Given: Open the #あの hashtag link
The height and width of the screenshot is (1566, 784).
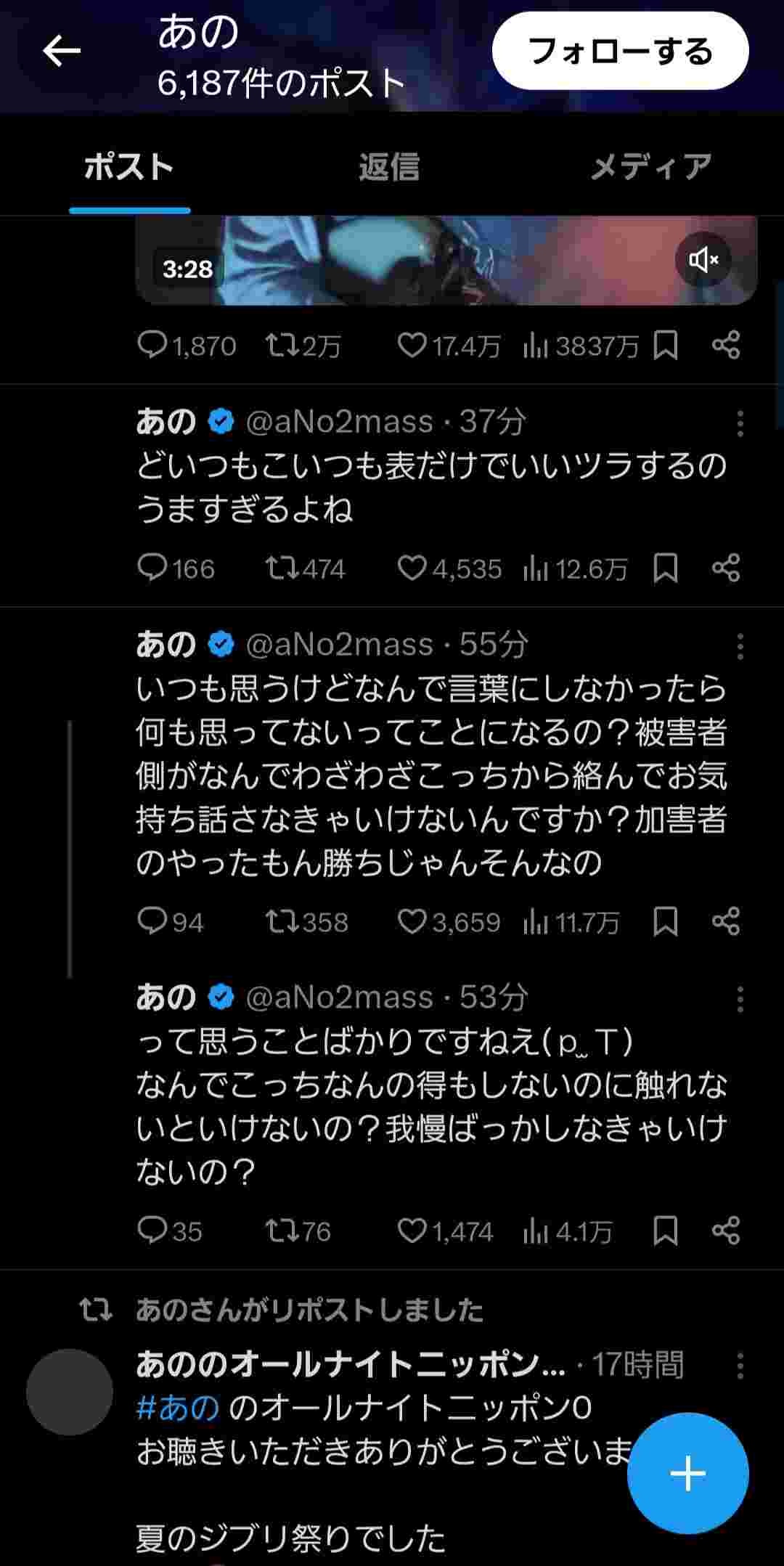Looking at the screenshot, I should 178,1408.
